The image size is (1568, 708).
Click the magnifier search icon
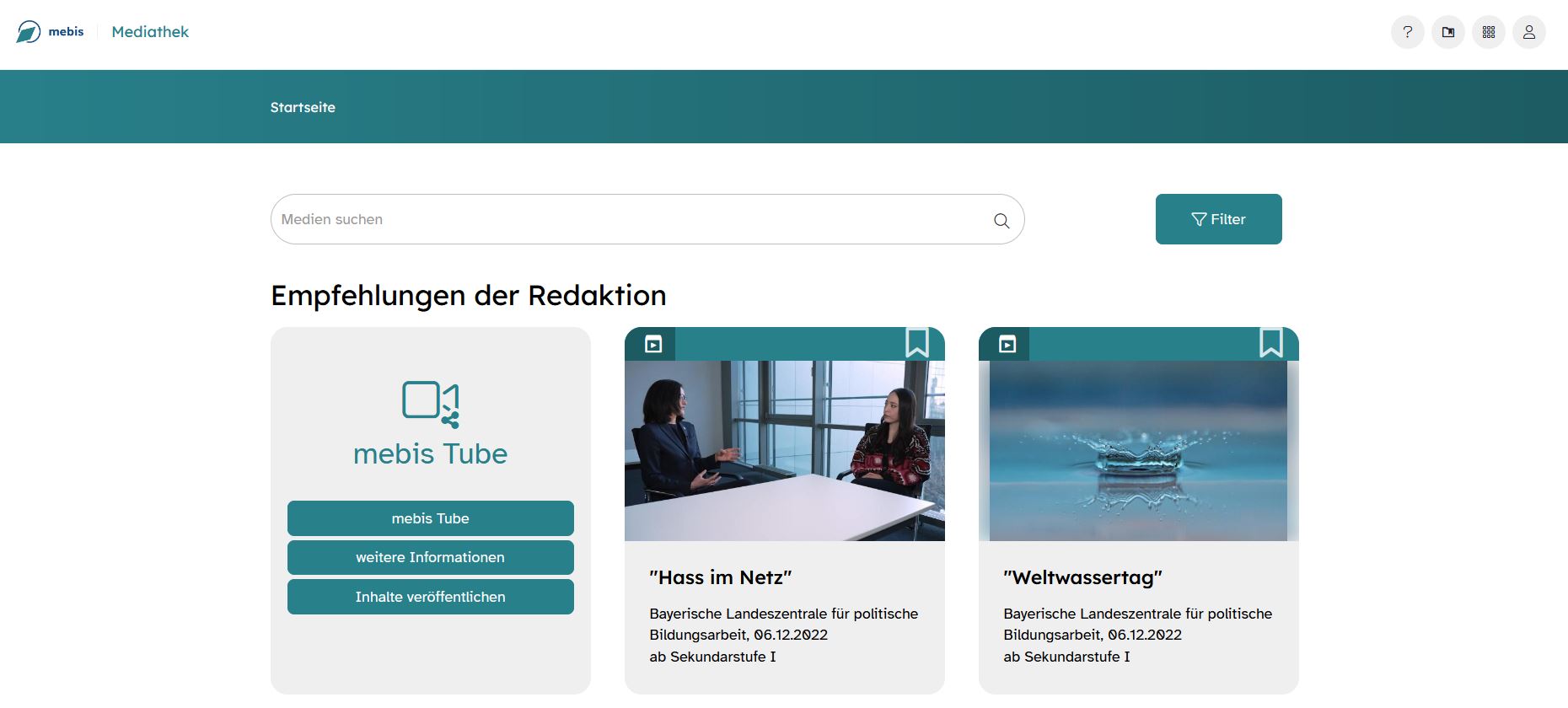[1001, 220]
